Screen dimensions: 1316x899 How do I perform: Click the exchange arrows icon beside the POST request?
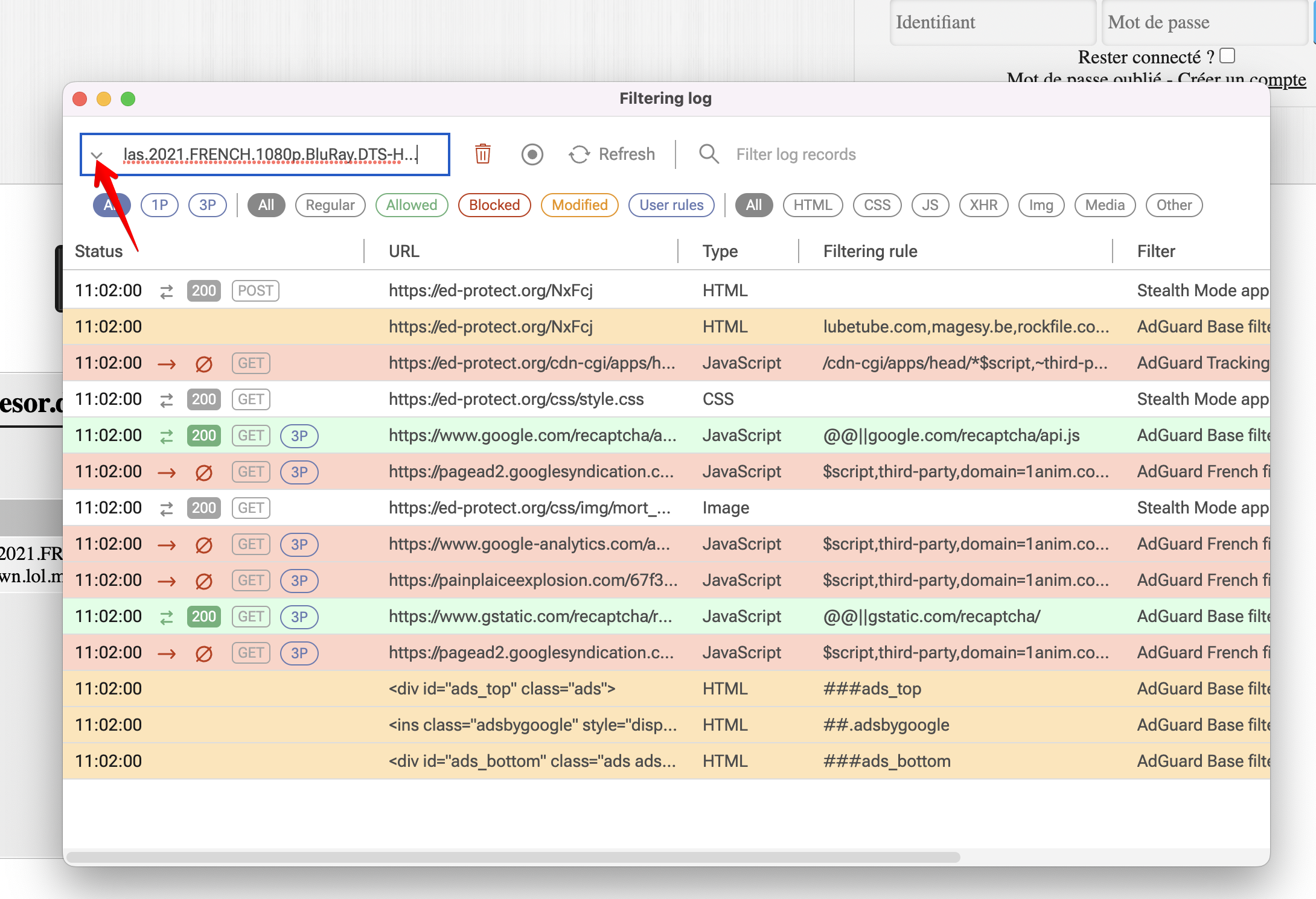coord(166,290)
